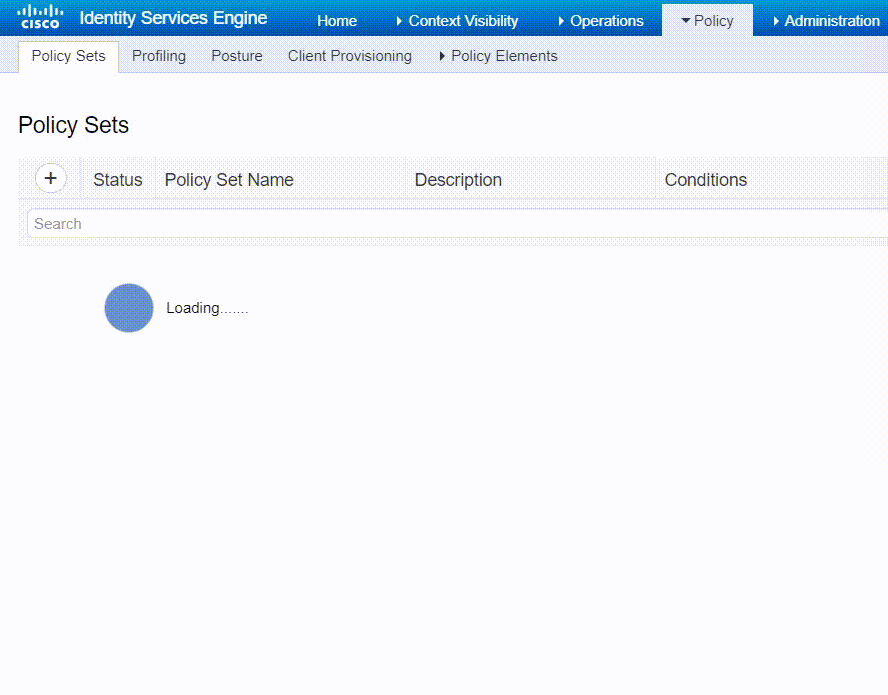Select the Client Provisioning tab

[349, 56]
